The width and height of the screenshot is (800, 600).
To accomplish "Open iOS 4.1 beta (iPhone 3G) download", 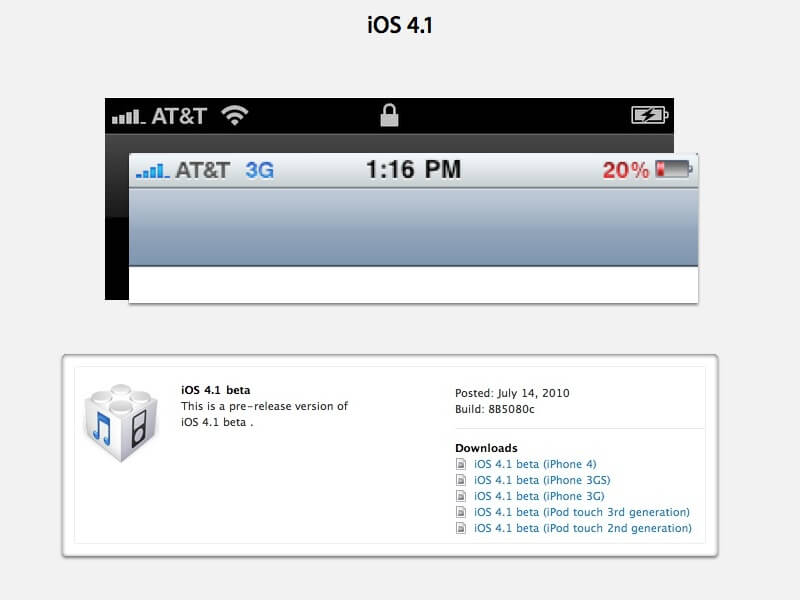I will [539, 496].
